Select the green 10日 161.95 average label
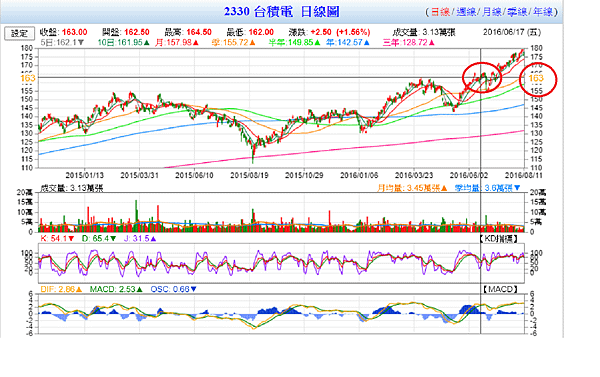Screen dimensions: 600x377 (x=123, y=42)
